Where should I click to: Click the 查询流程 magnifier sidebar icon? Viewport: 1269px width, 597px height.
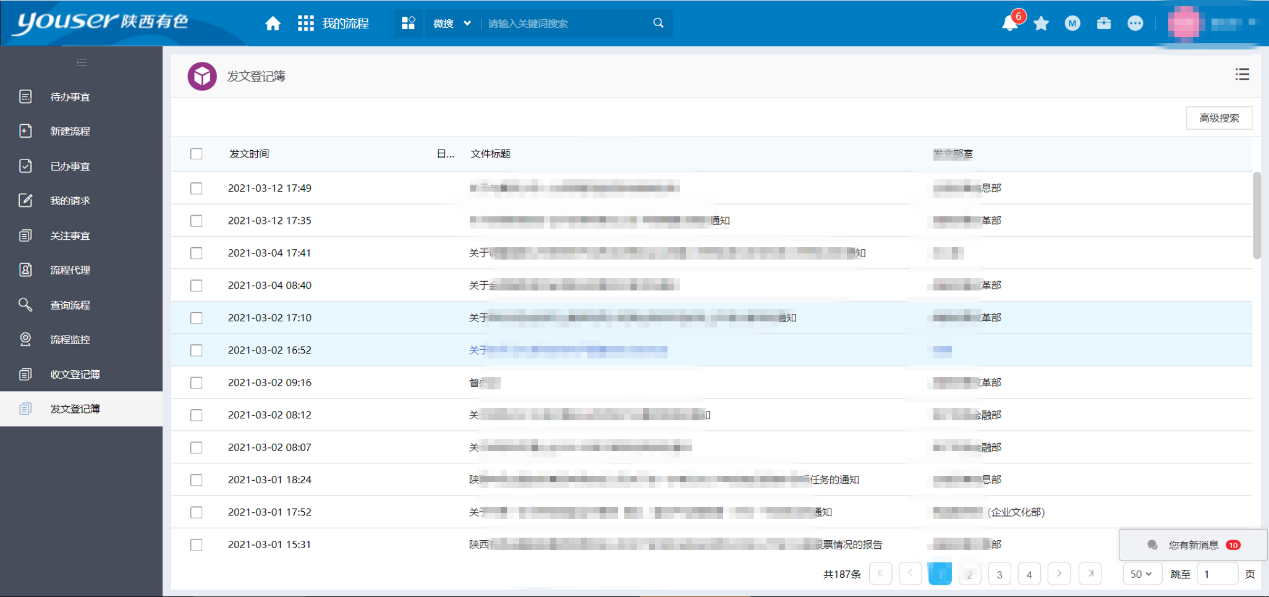[26, 305]
